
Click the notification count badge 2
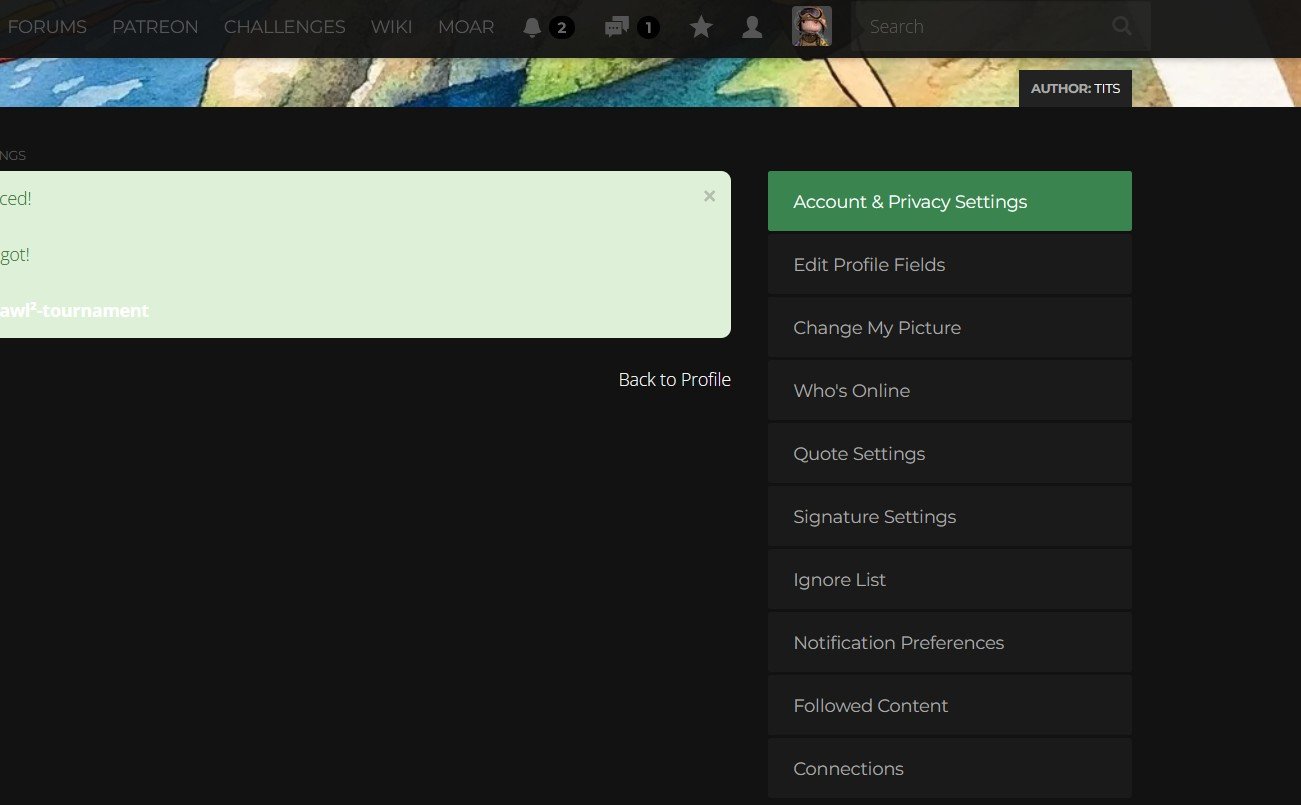(x=561, y=27)
